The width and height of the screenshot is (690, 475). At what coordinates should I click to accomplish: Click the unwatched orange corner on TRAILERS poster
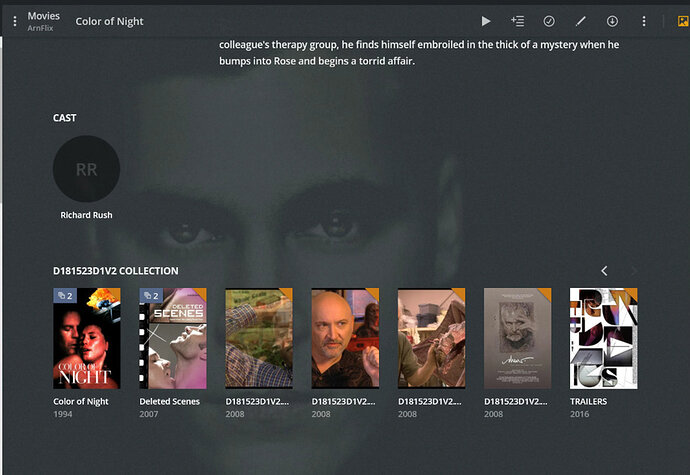632,293
